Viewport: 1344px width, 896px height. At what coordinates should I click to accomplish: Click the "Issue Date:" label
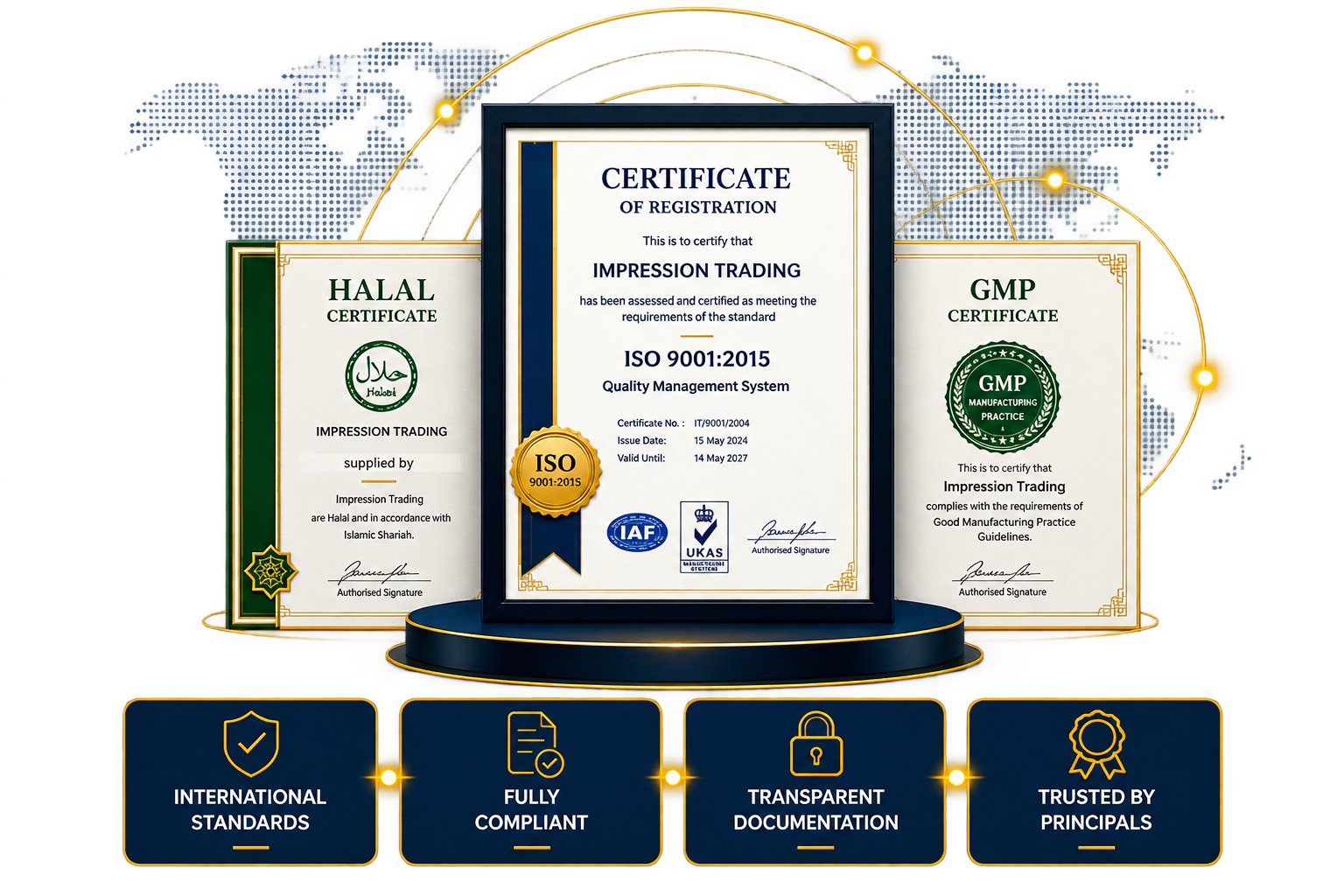(x=641, y=441)
